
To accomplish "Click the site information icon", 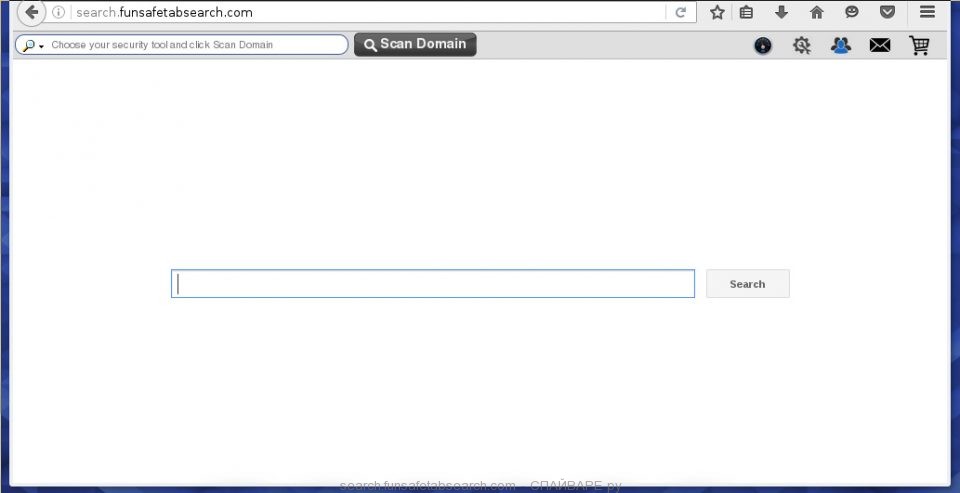I will (x=59, y=13).
